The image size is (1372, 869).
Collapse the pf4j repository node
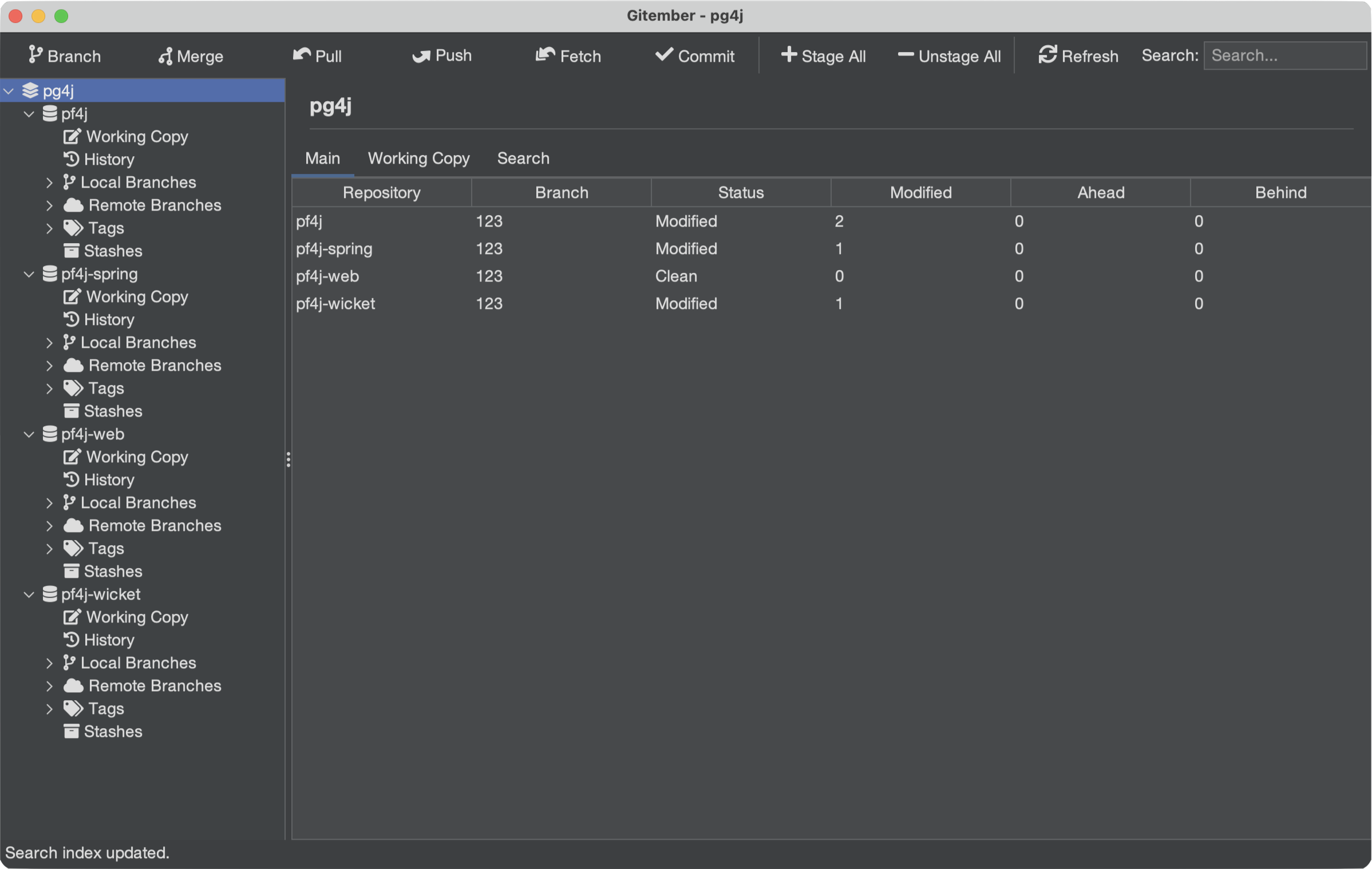coord(29,114)
